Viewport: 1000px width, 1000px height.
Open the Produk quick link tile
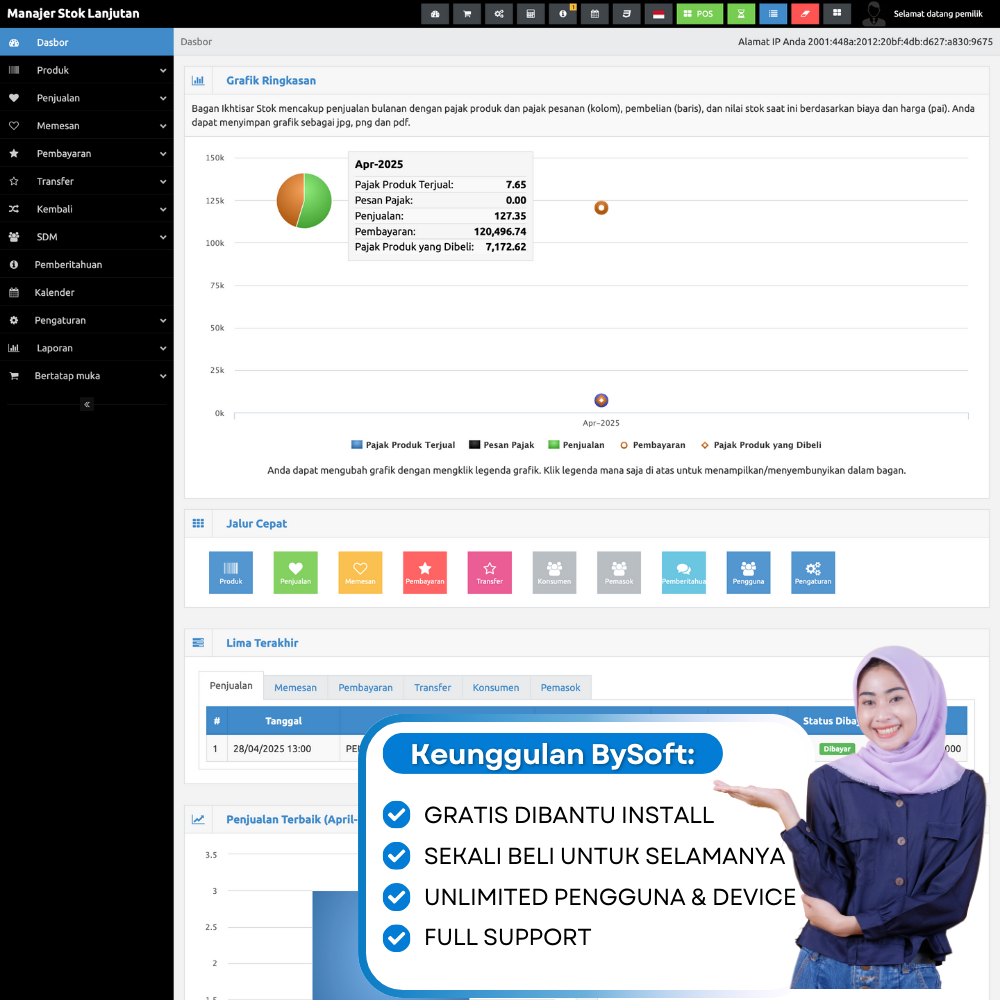231,573
